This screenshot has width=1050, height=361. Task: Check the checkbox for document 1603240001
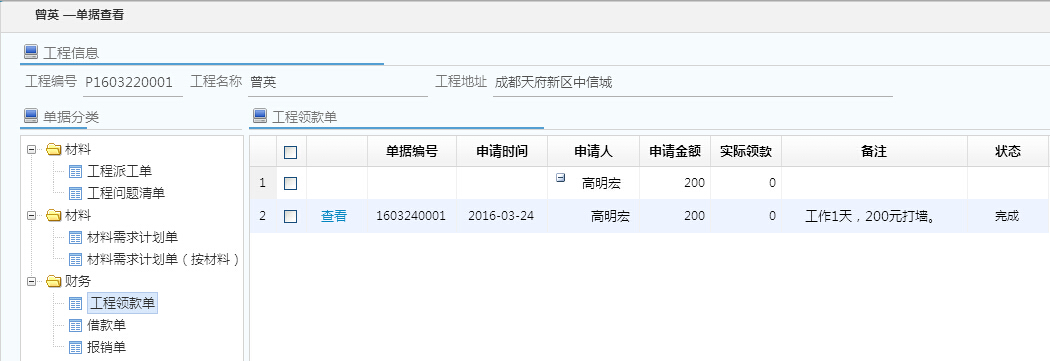click(x=291, y=216)
